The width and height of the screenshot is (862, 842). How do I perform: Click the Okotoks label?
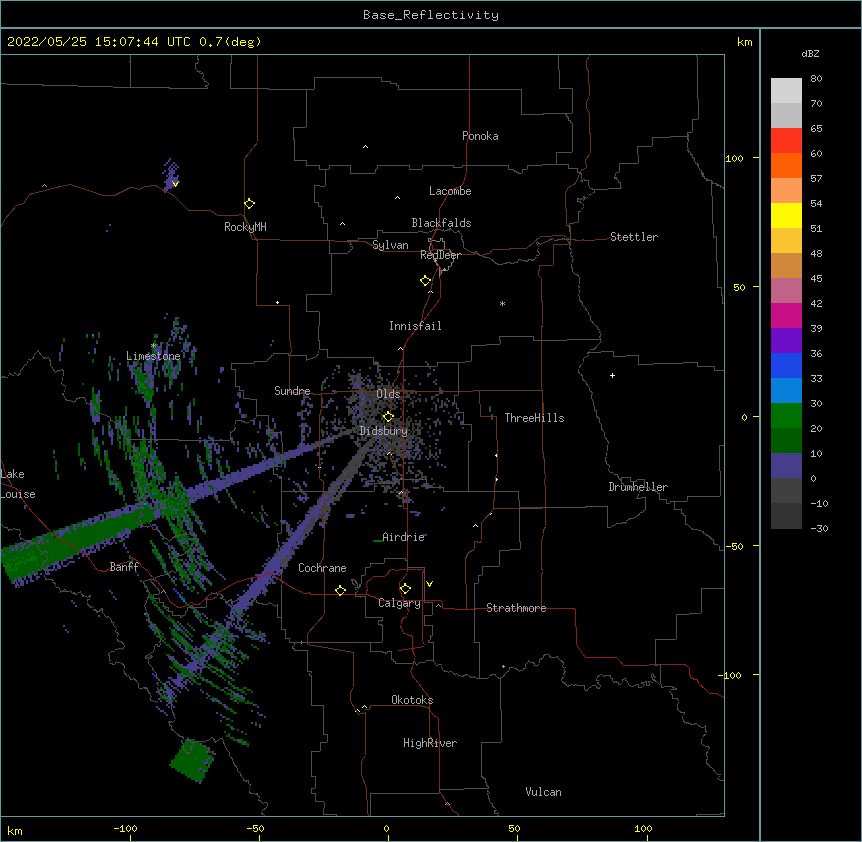pos(412,700)
